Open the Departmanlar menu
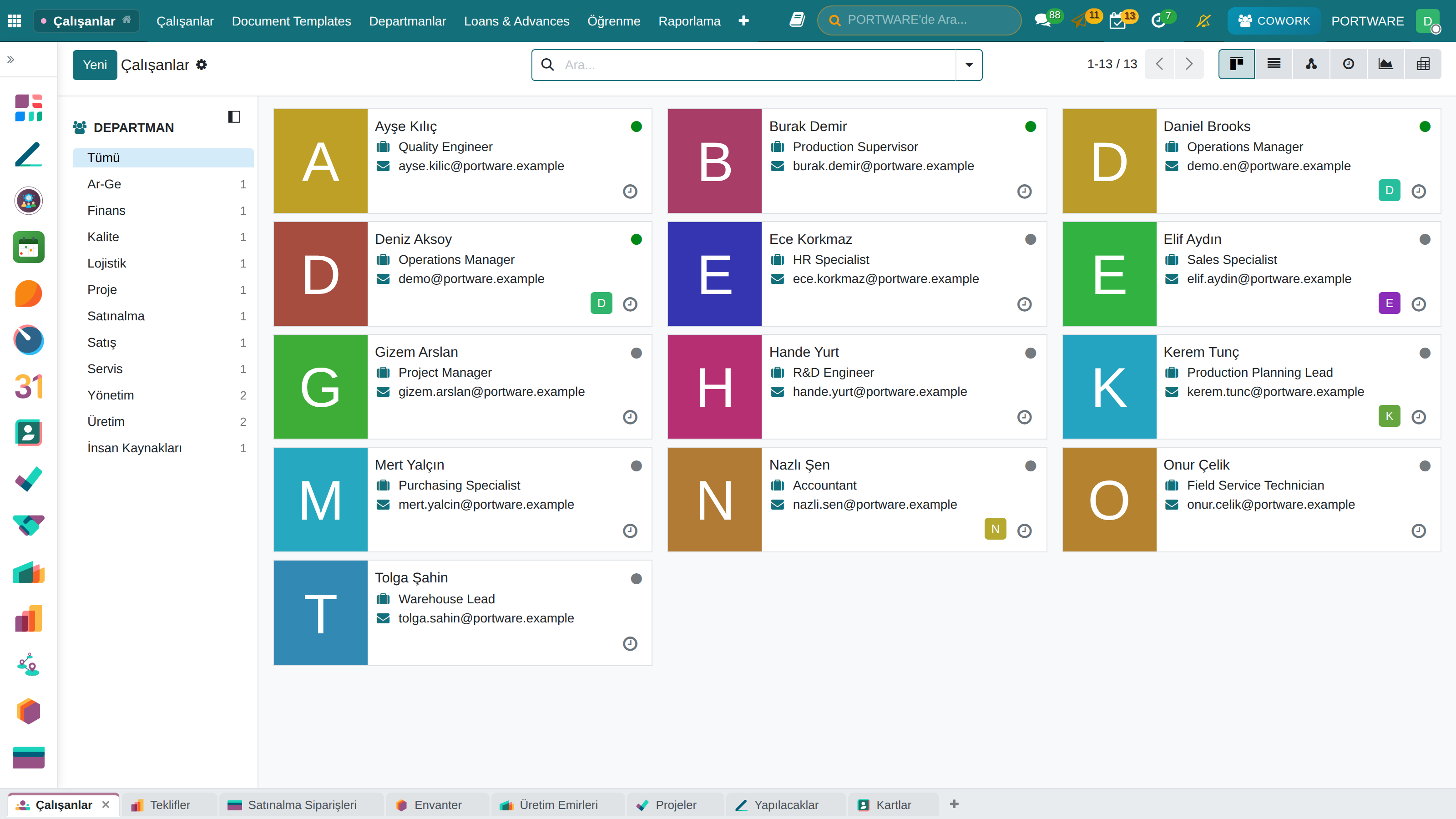Viewport: 1456px width, 819px height. click(407, 21)
